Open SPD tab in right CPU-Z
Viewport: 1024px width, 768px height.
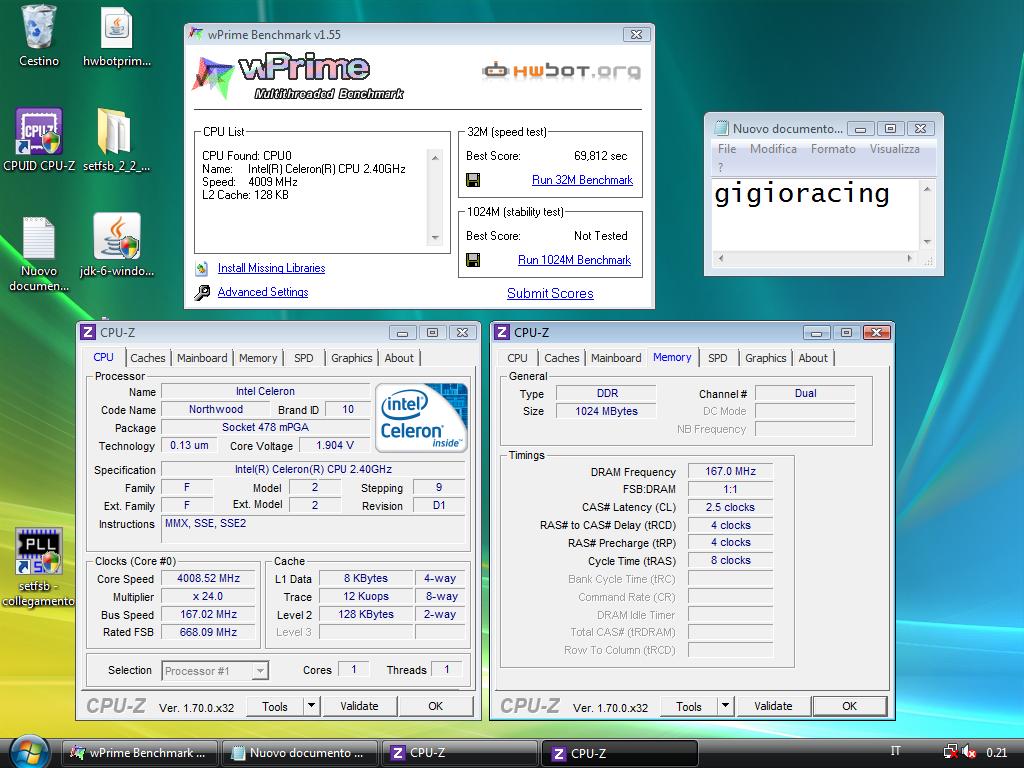pyautogui.click(x=718, y=358)
